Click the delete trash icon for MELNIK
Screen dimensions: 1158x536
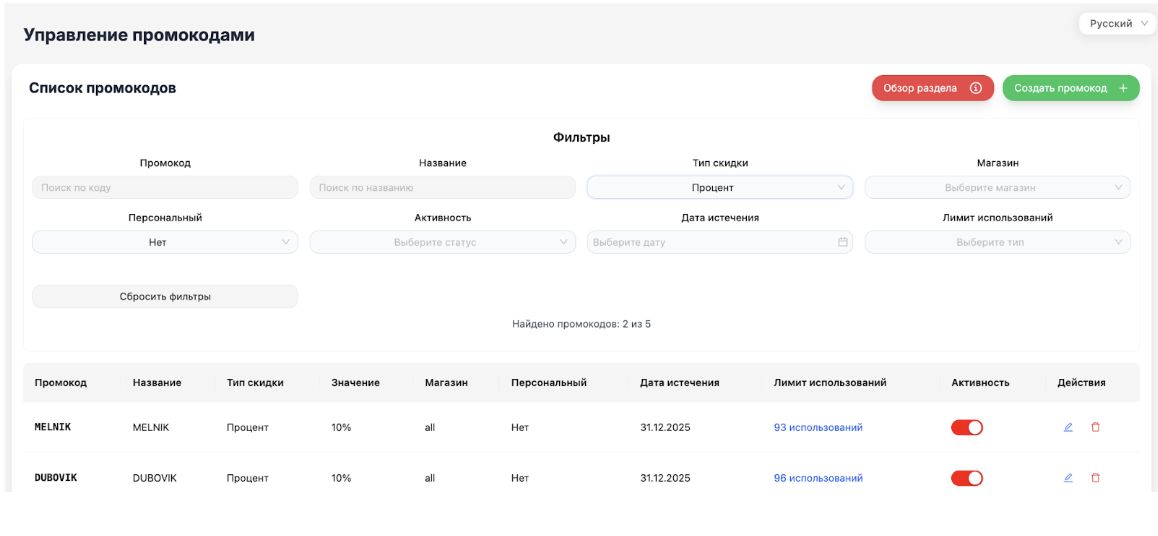coord(1095,427)
